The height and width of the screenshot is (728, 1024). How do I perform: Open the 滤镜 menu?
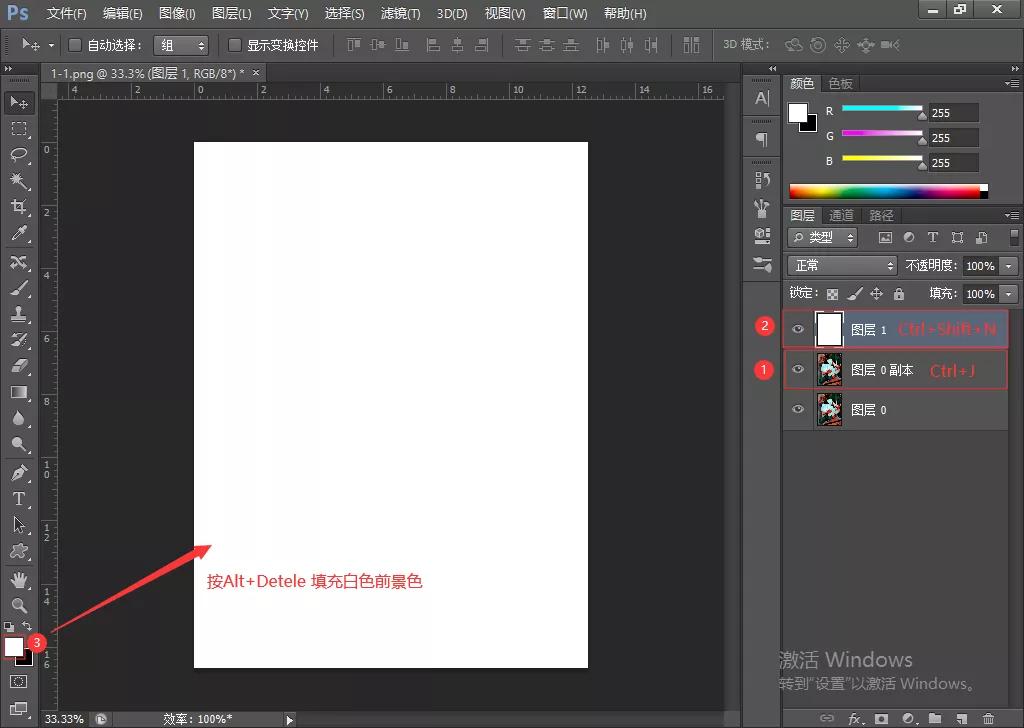click(x=399, y=13)
